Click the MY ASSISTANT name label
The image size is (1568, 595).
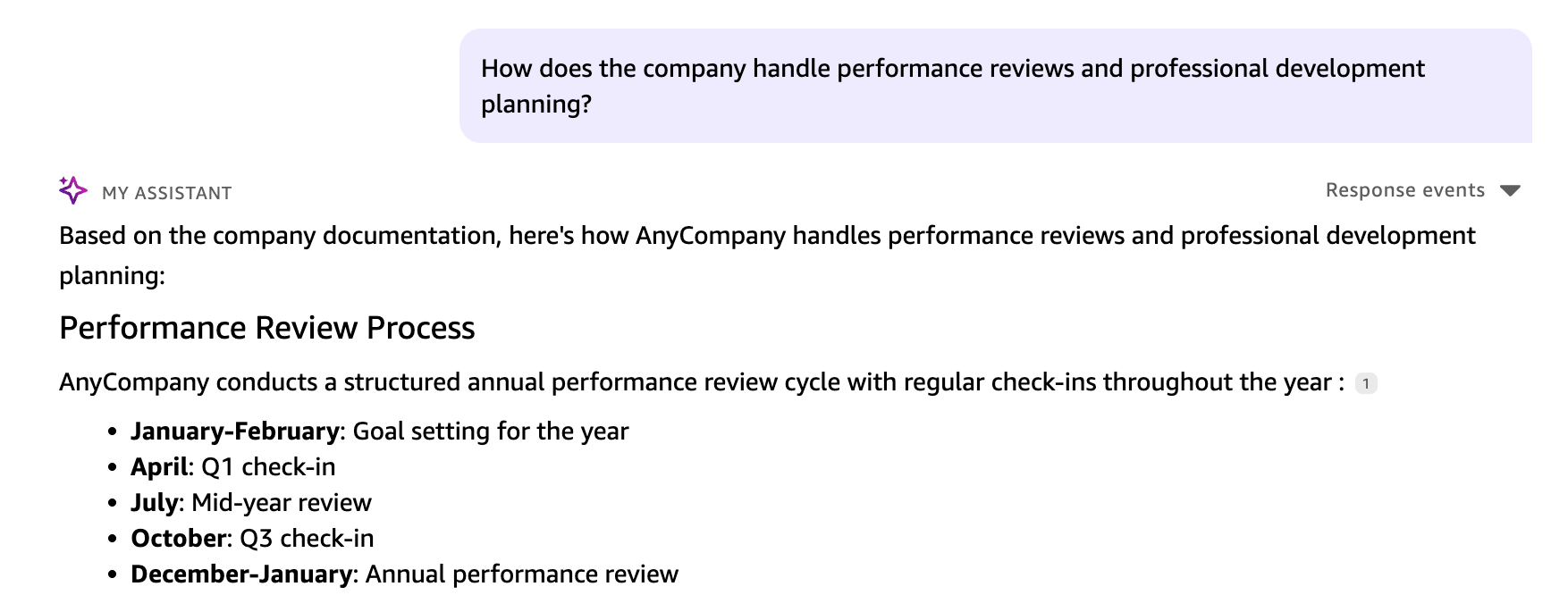pos(167,193)
